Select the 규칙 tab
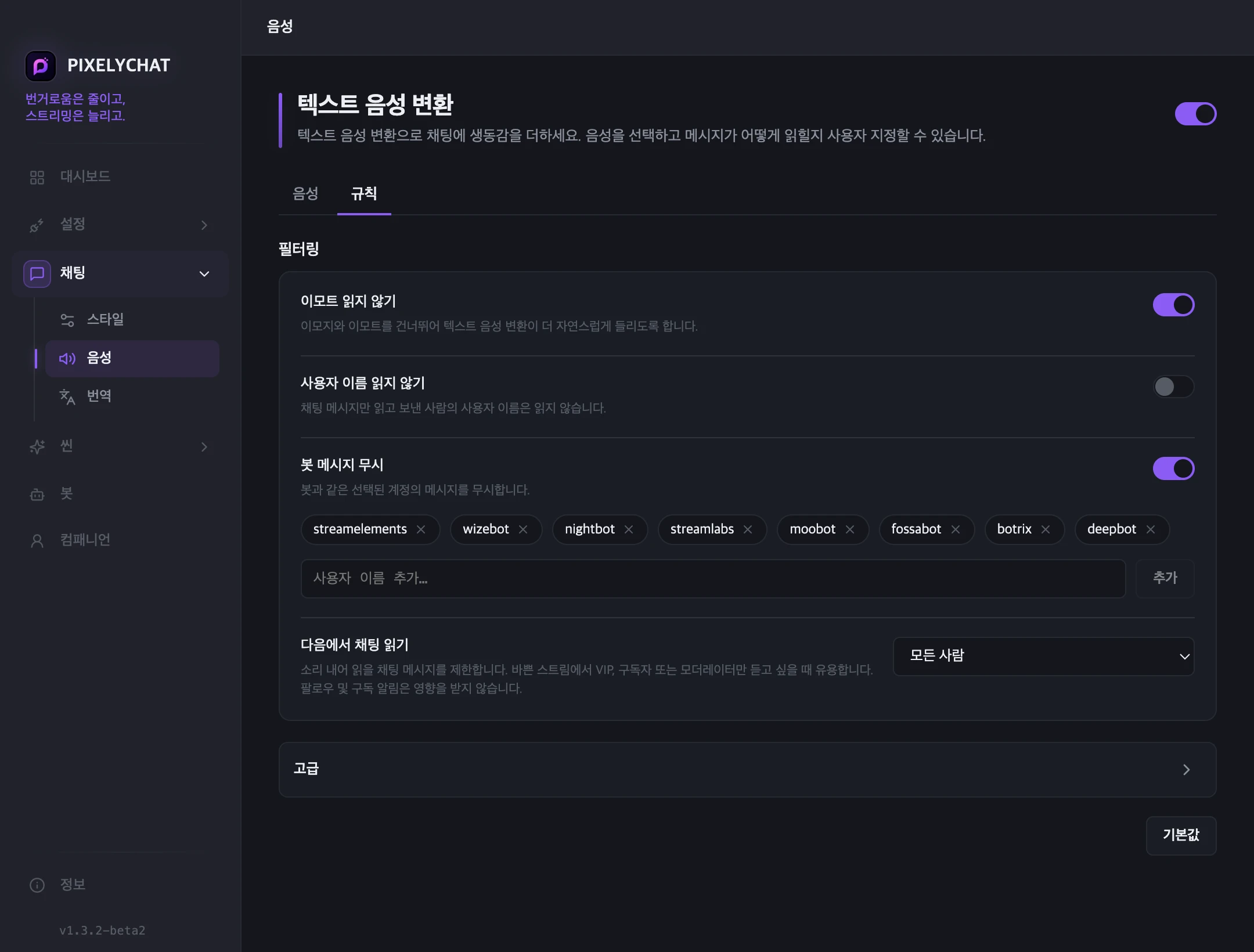Viewport: 1254px width, 952px height. point(364,194)
